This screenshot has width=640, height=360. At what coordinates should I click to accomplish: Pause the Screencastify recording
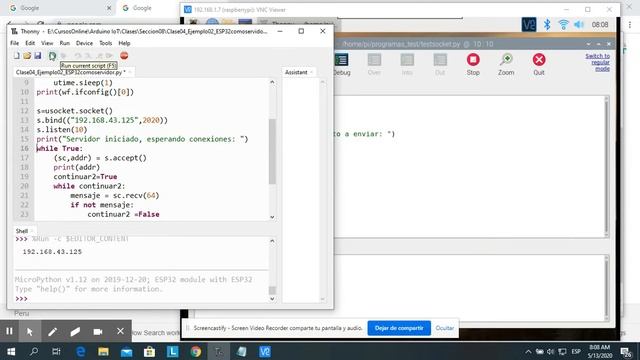point(9,331)
